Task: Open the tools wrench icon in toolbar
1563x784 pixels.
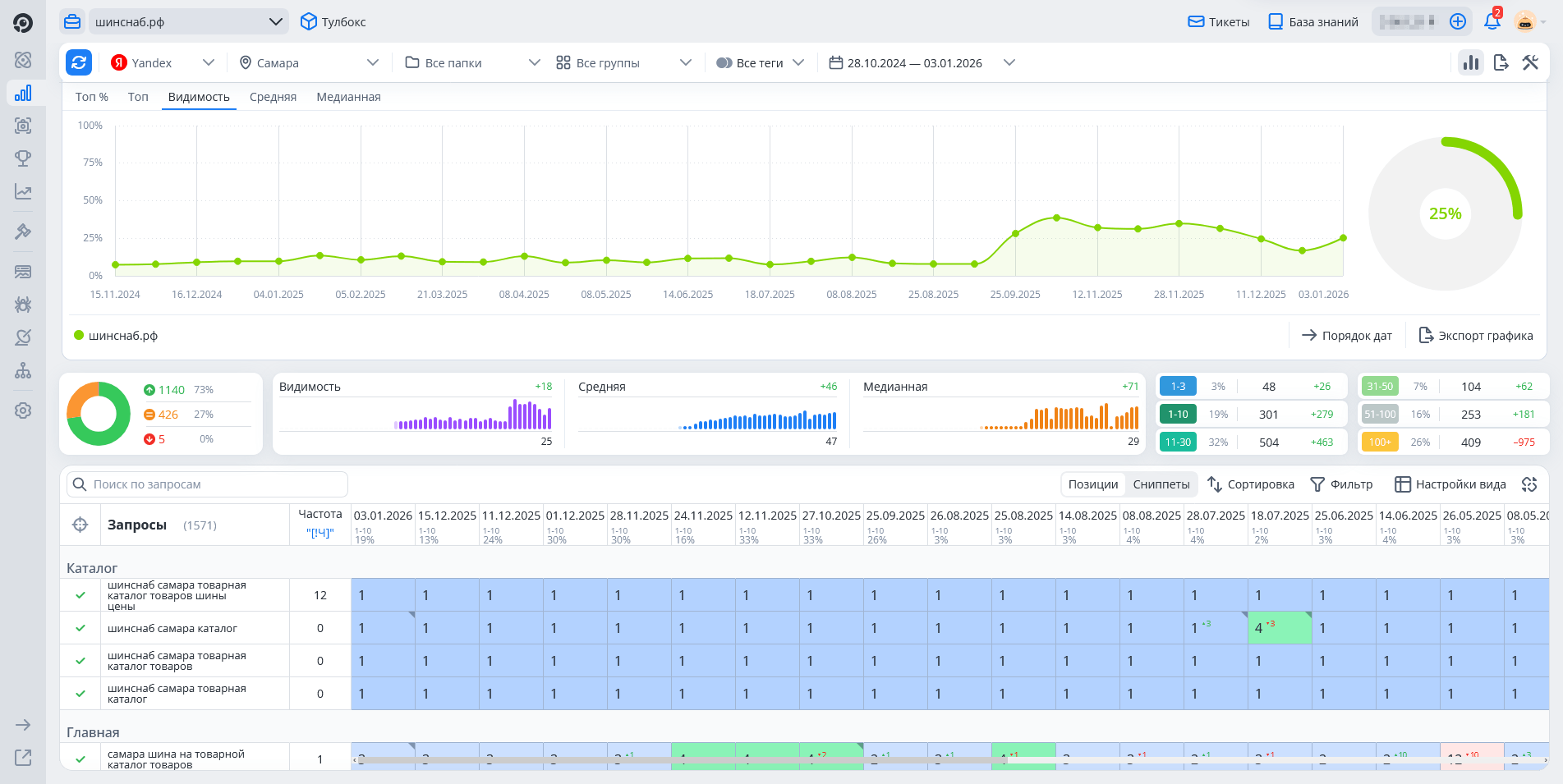Action: (x=1530, y=62)
